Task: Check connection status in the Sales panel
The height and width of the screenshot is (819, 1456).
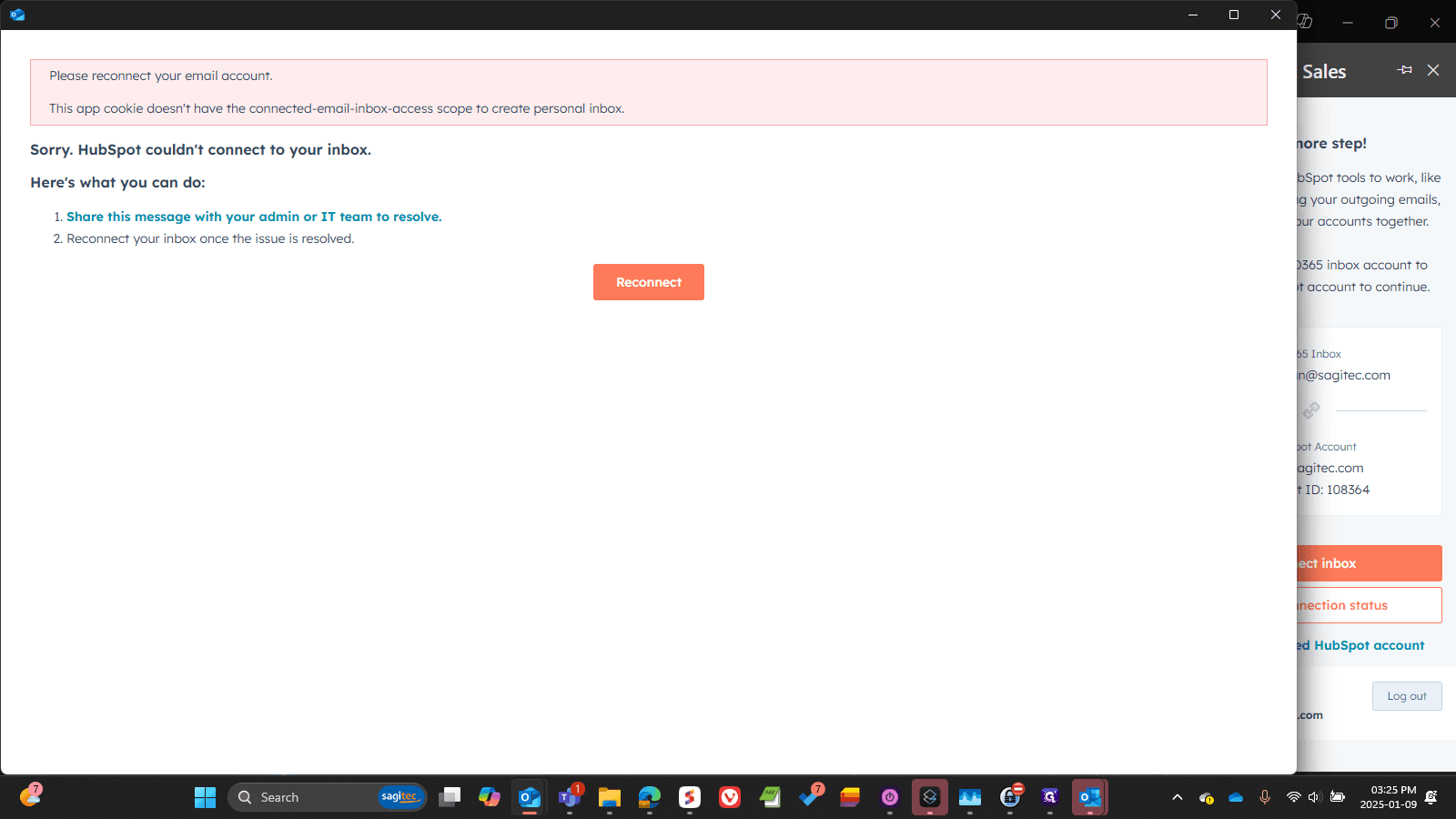Action: click(x=1370, y=605)
